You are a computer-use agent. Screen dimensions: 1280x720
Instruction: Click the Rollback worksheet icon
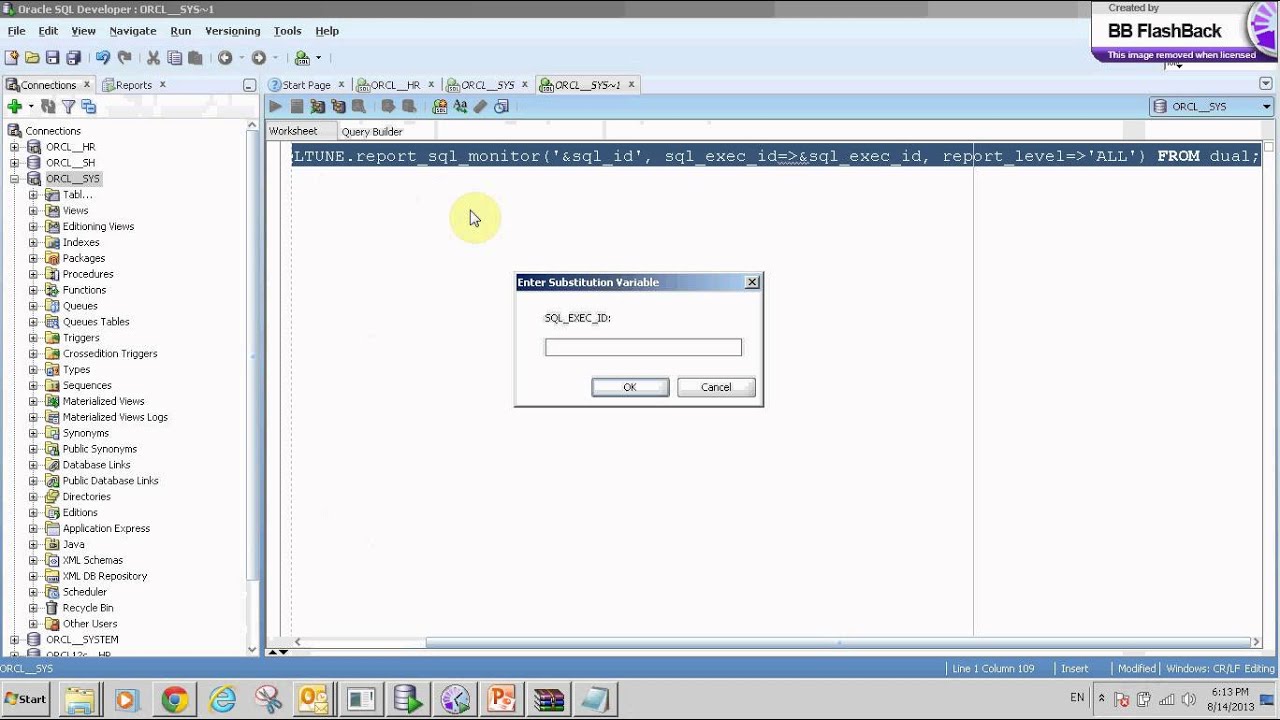tap(408, 106)
